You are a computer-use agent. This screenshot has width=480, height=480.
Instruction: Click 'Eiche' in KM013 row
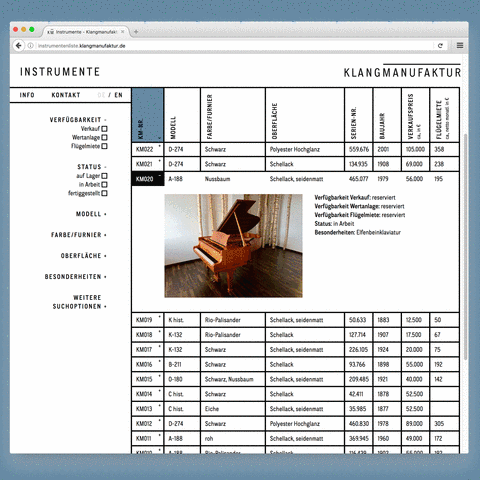click(x=212, y=409)
